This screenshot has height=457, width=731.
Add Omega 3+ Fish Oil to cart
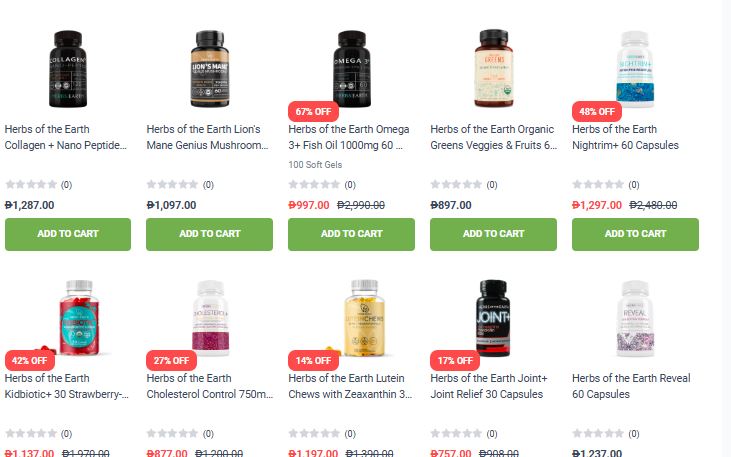tap(352, 234)
